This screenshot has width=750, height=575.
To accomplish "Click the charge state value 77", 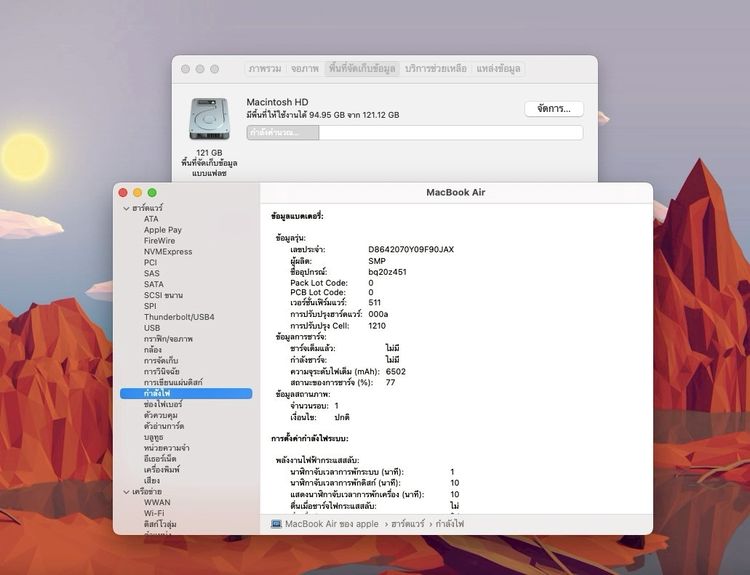I will click(390, 382).
